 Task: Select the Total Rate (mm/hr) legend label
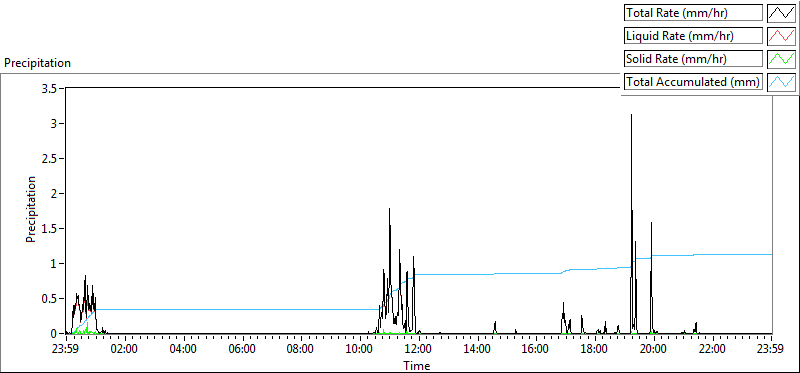point(693,13)
